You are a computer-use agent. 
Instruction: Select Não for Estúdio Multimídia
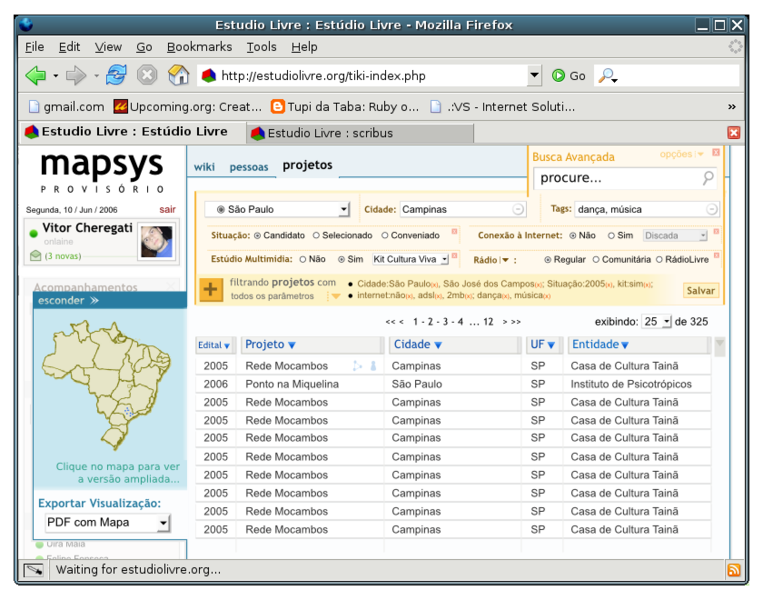point(303,259)
